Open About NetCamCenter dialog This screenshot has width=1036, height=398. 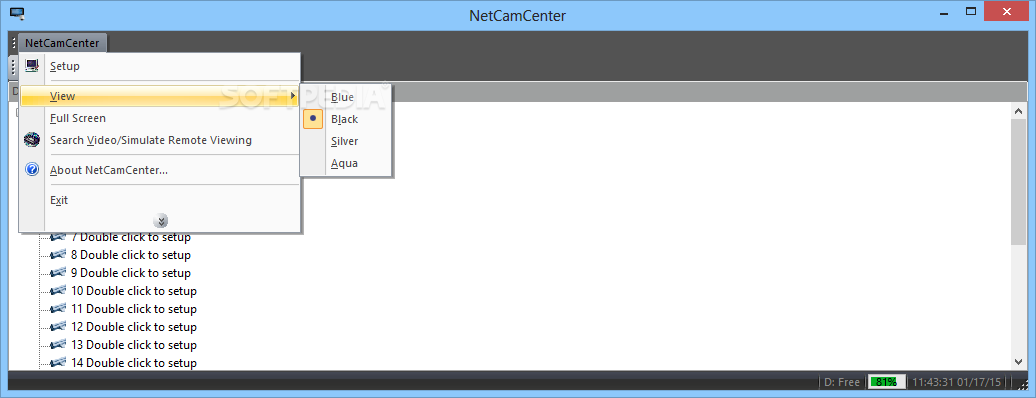(160, 170)
